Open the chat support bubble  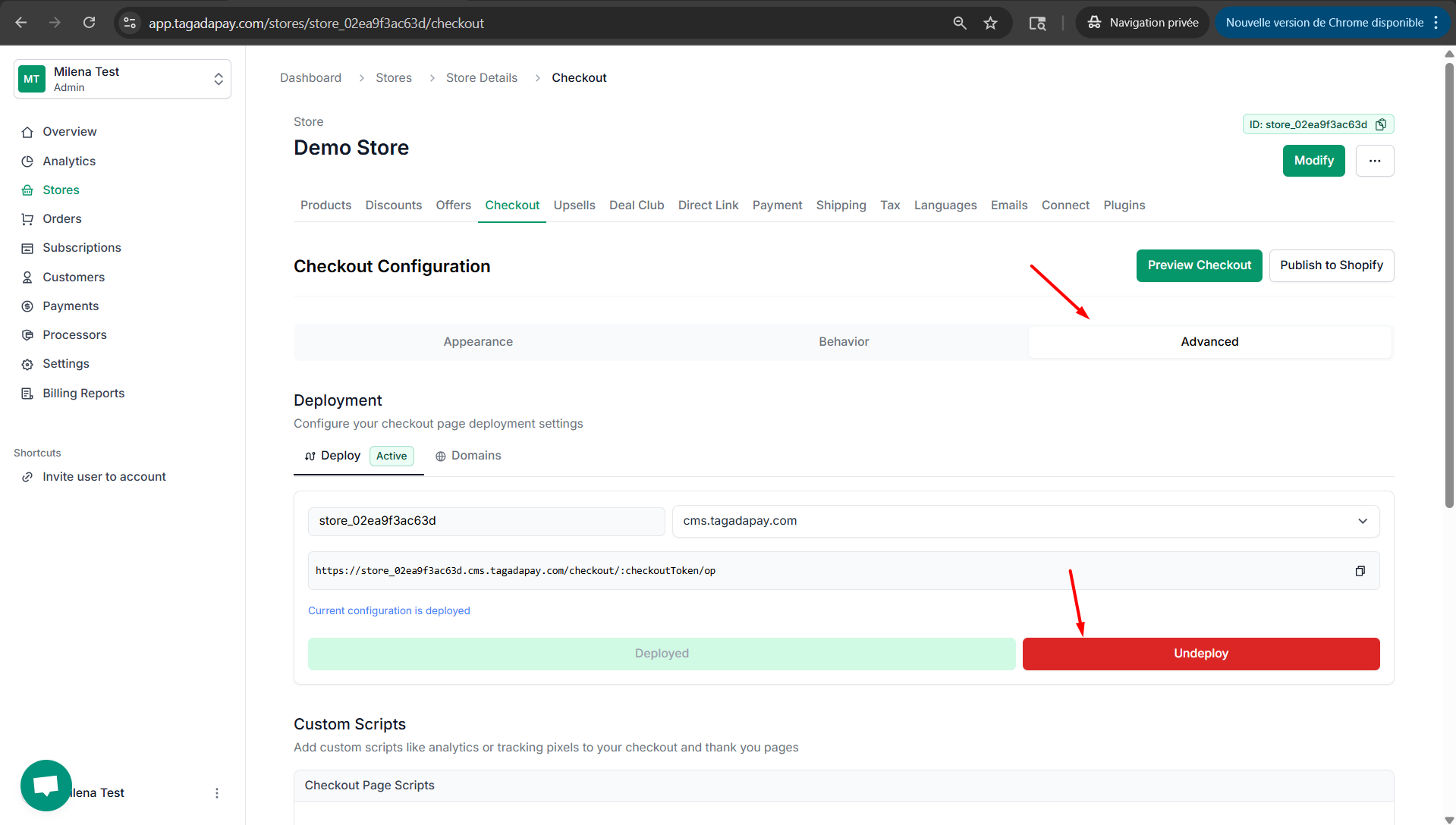(46, 785)
